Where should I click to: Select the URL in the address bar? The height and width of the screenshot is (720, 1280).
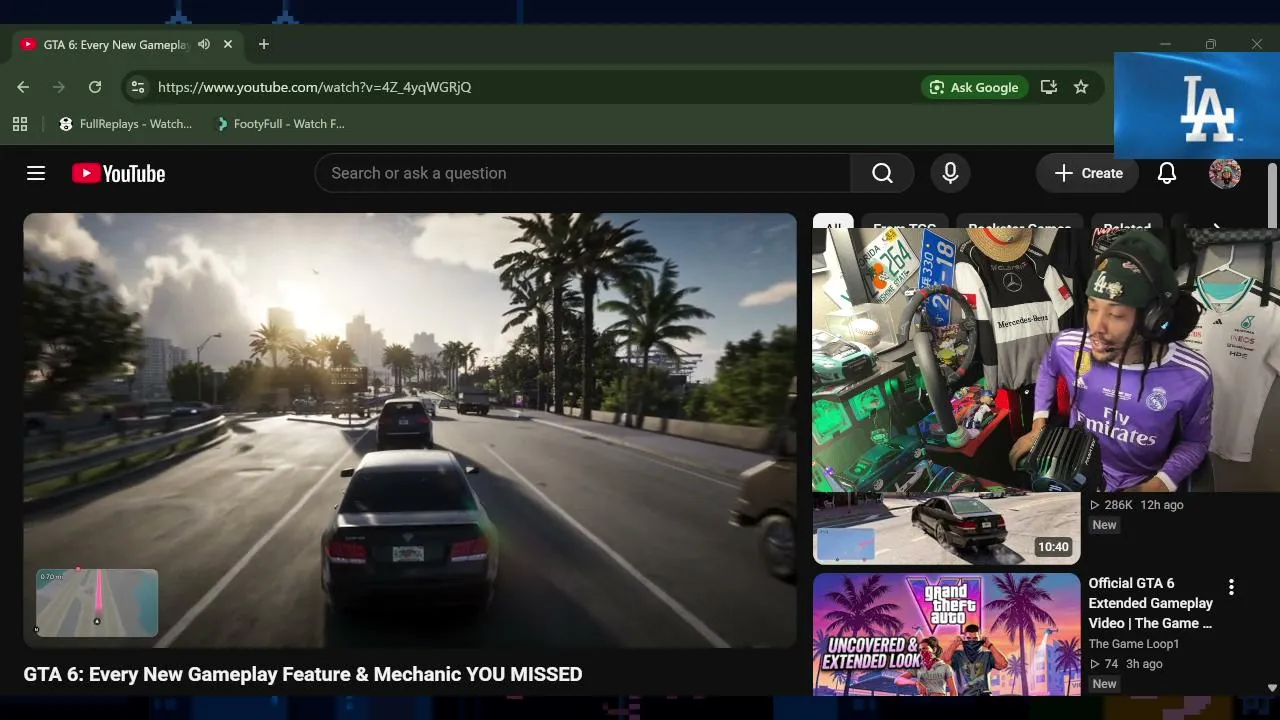314,87
